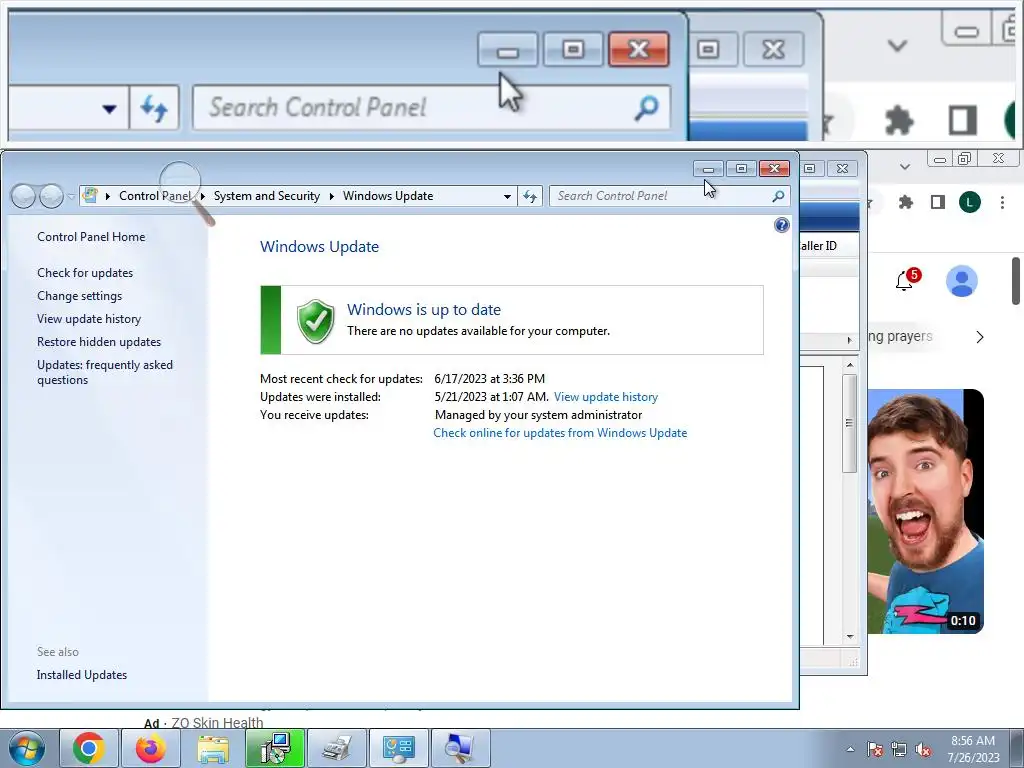Viewport: 1024px width, 768px height.
Task: Open Updates: frequently asked questions
Action: point(105,372)
